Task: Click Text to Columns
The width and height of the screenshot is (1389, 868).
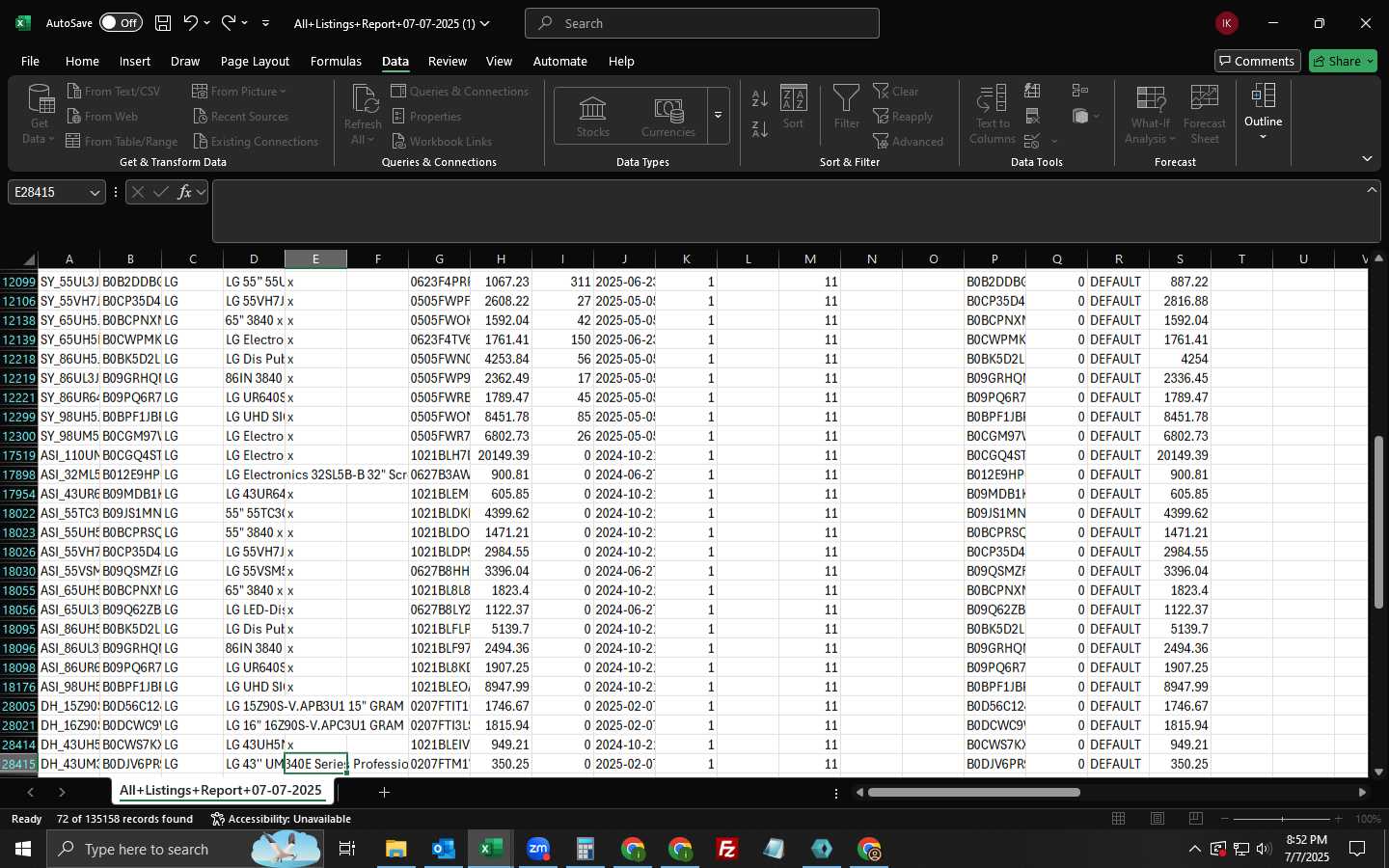Action: [993, 114]
